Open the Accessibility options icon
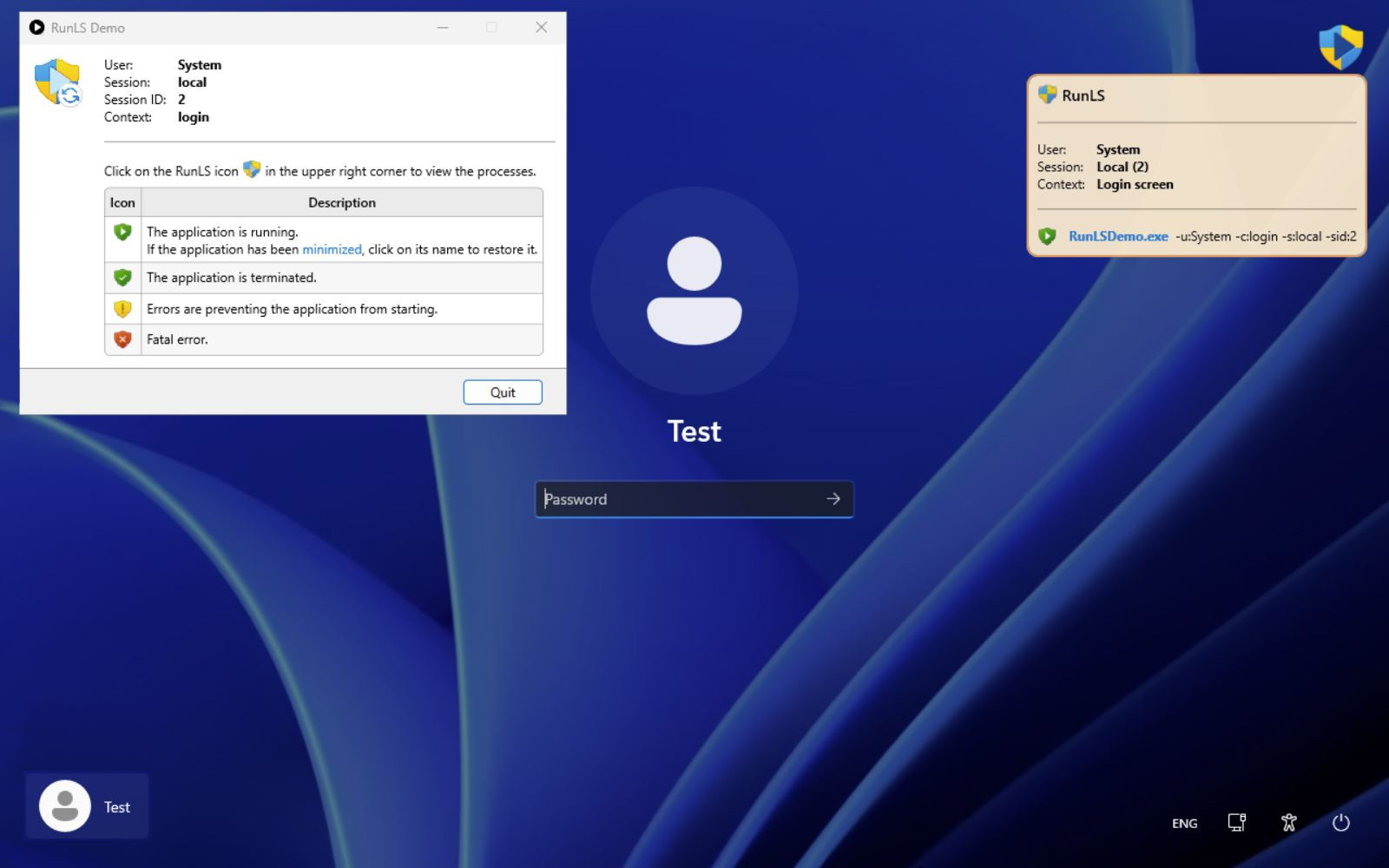The height and width of the screenshot is (868, 1389). (1289, 822)
